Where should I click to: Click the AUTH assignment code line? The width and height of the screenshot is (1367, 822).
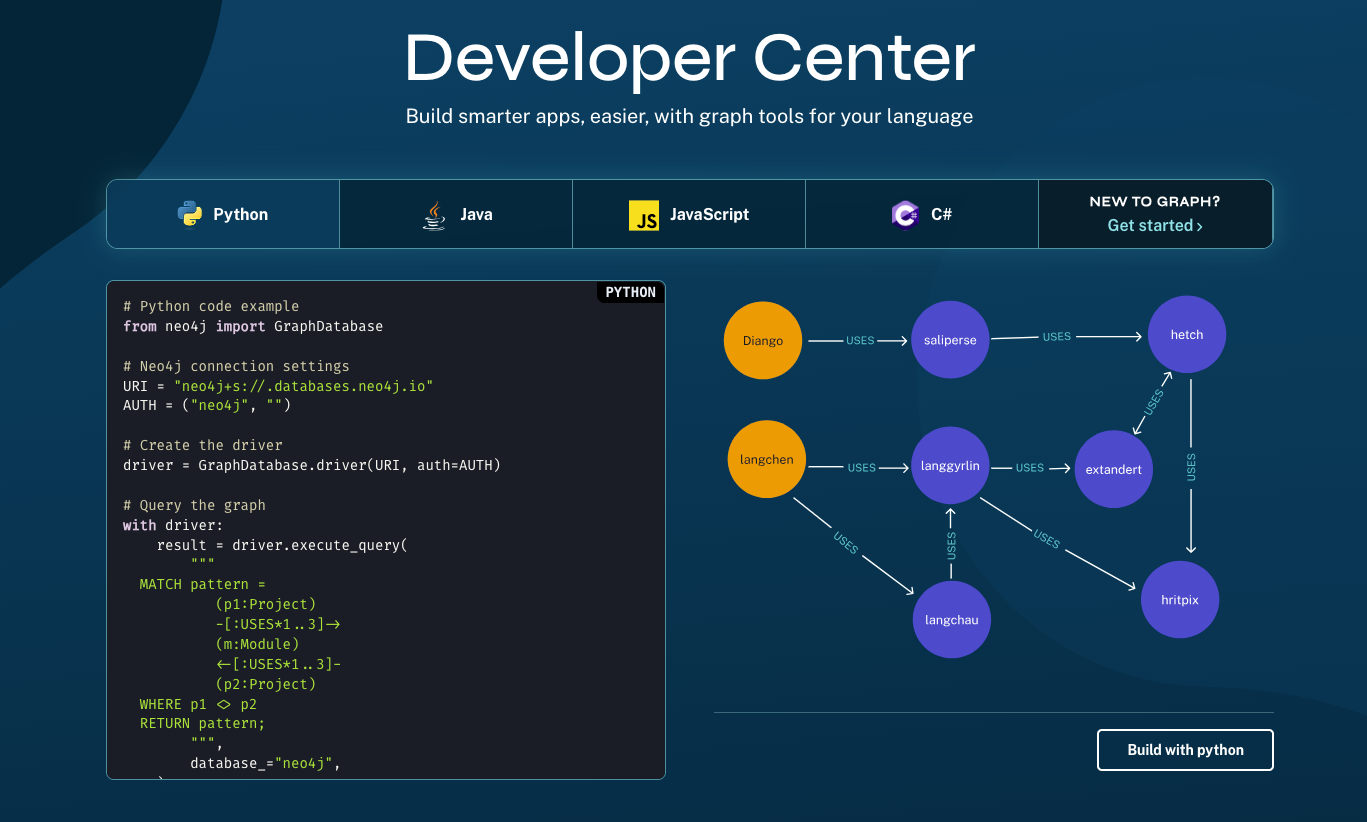pyautogui.click(x=207, y=406)
